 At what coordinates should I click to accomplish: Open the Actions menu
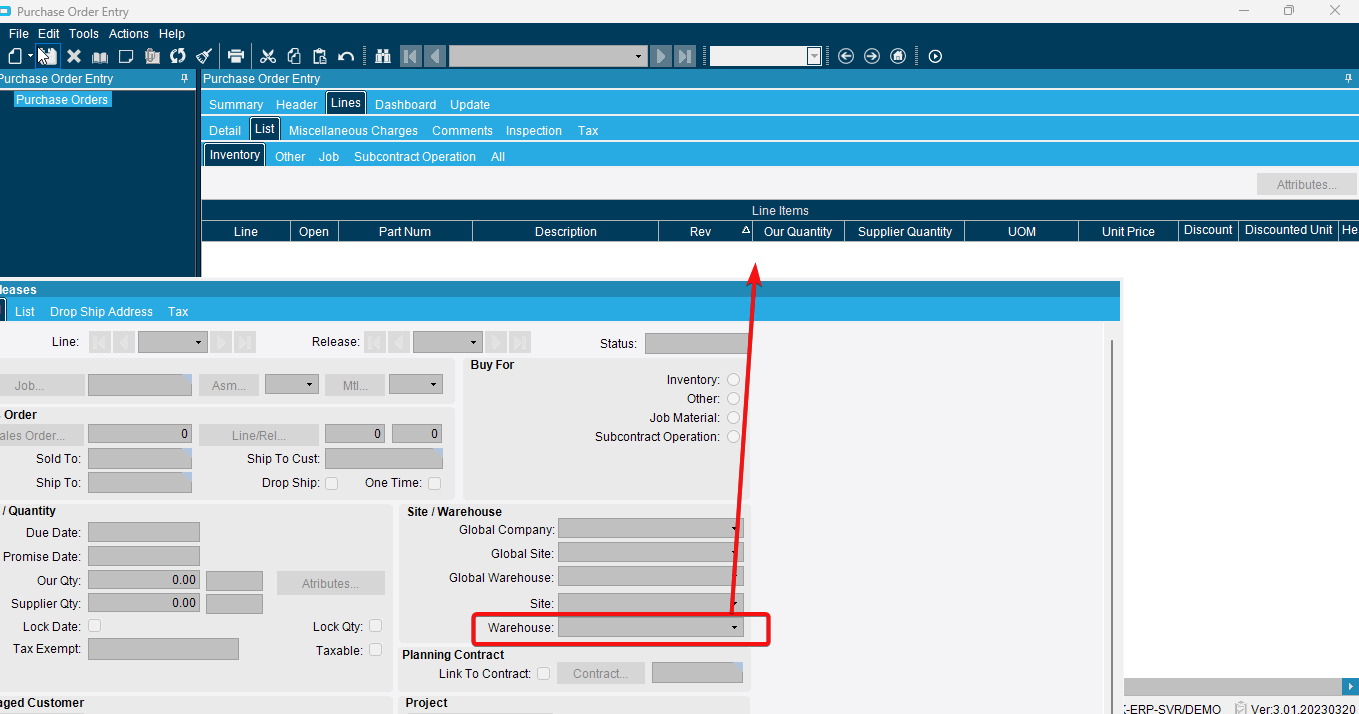129,34
